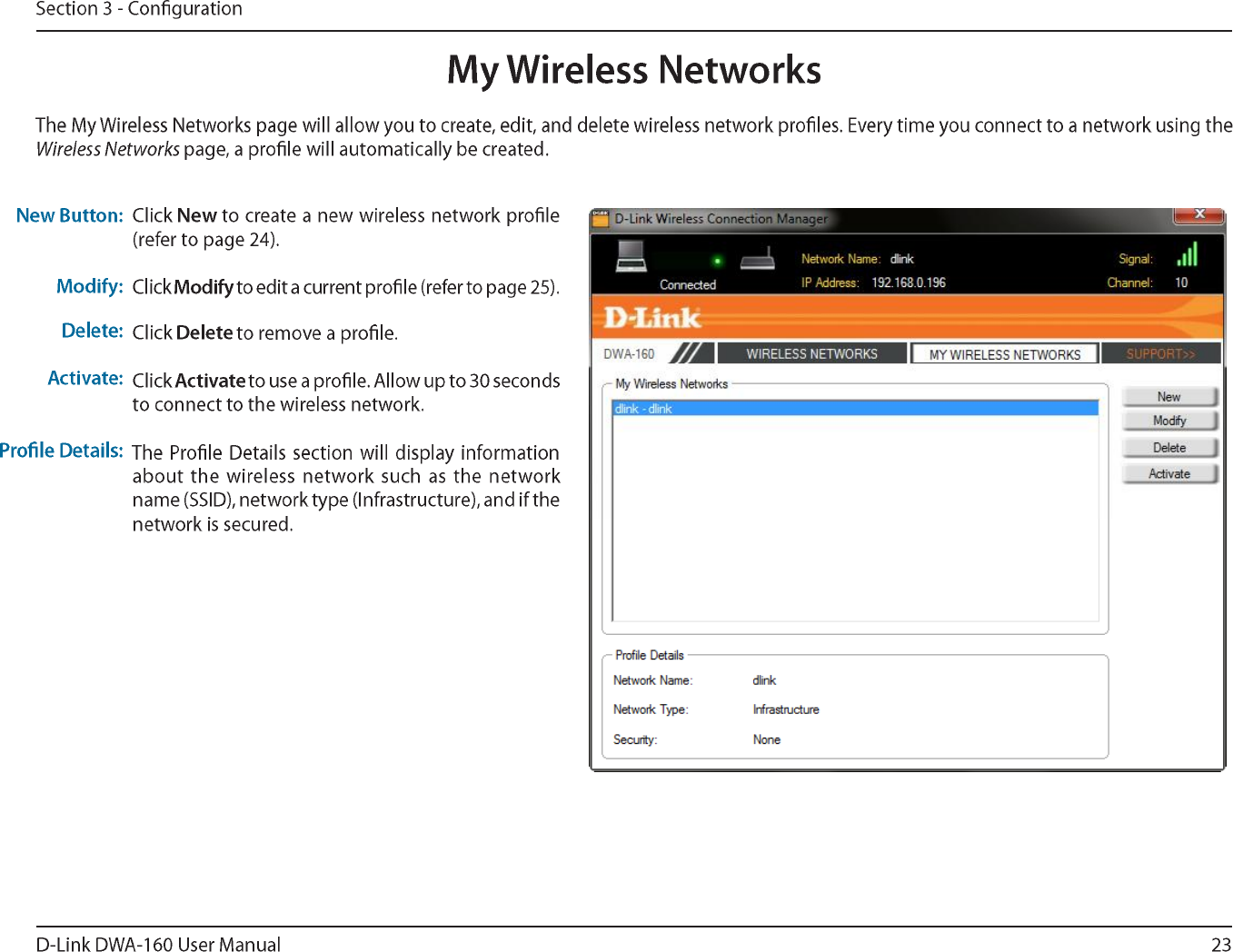
Task: Click the 'Profile Details:' label in the manual
Action: [x=62, y=451]
